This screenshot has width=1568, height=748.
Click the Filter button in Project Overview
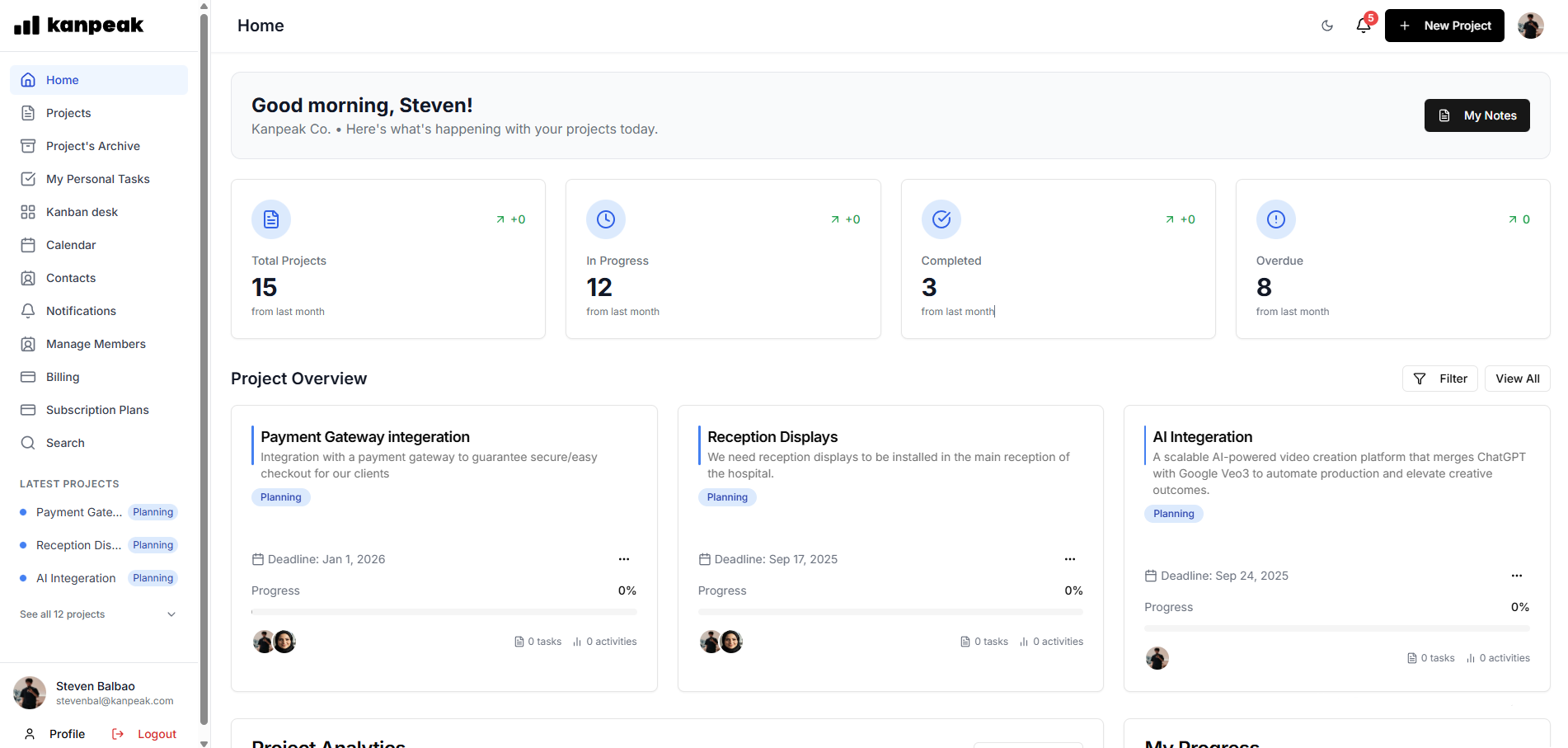pyautogui.click(x=1439, y=379)
